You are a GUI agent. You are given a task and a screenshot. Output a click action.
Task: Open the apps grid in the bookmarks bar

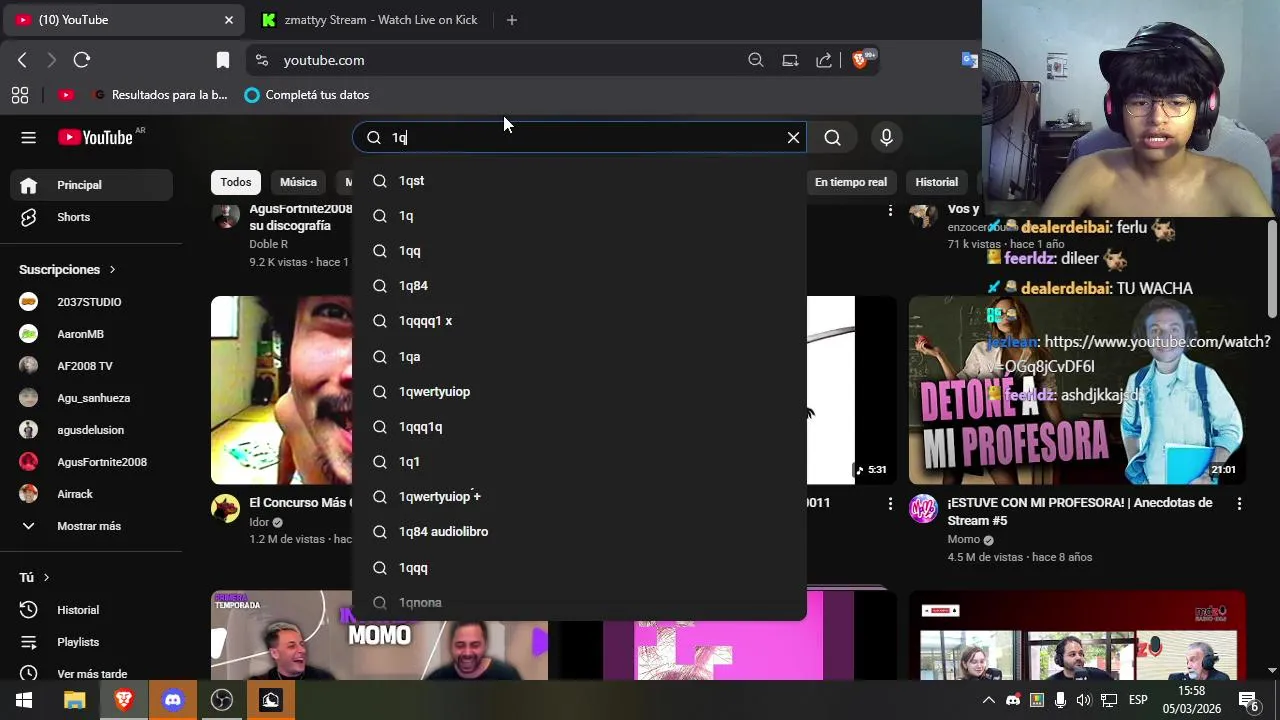(20, 95)
